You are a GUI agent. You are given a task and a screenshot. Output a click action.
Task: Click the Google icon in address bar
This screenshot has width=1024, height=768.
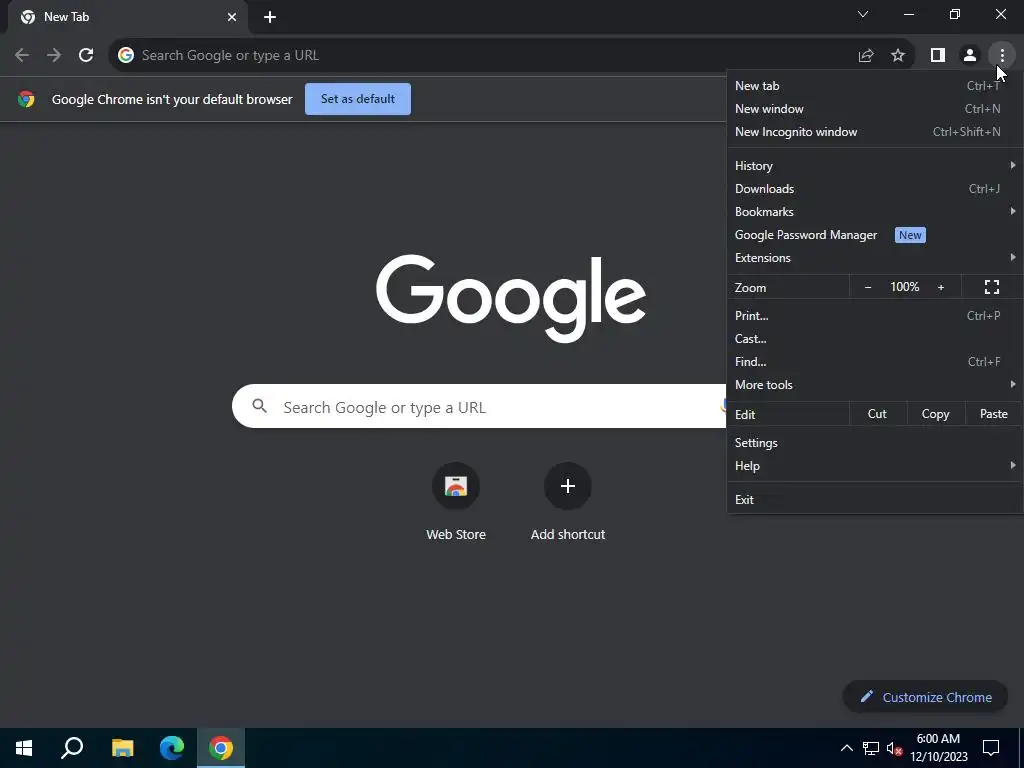(x=126, y=56)
